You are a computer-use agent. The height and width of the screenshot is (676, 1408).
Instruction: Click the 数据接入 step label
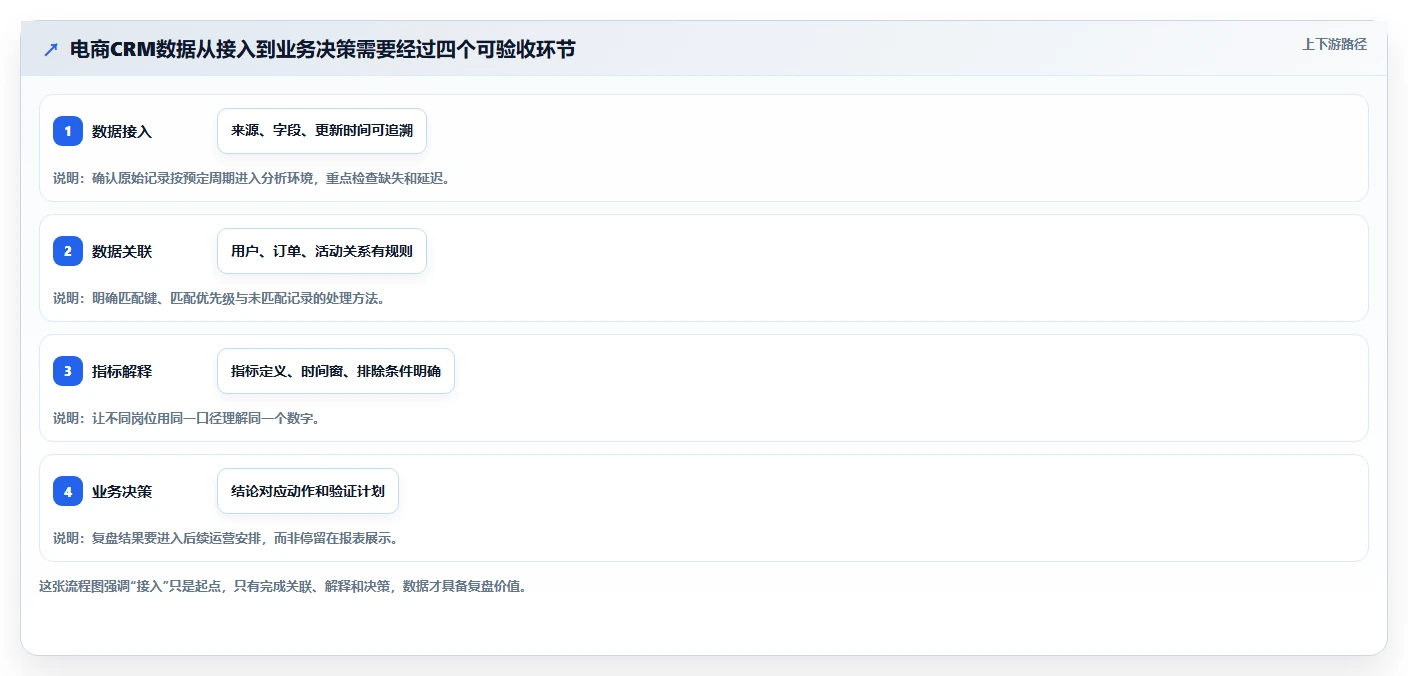pos(122,131)
